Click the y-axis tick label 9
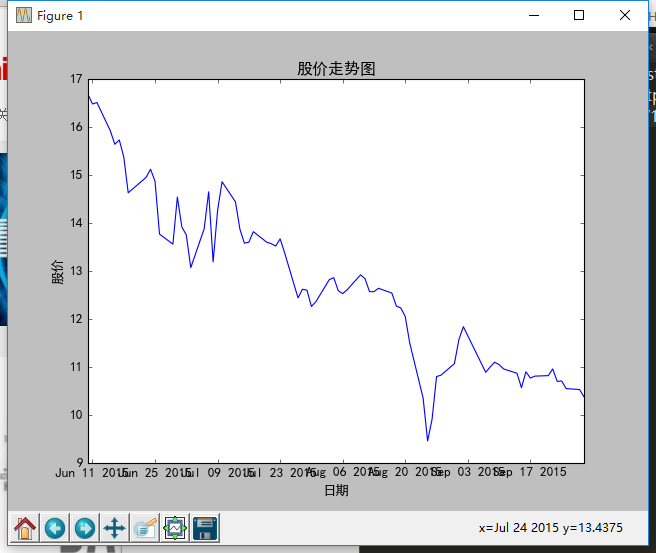Image resolution: width=656 pixels, height=553 pixels. (79, 463)
